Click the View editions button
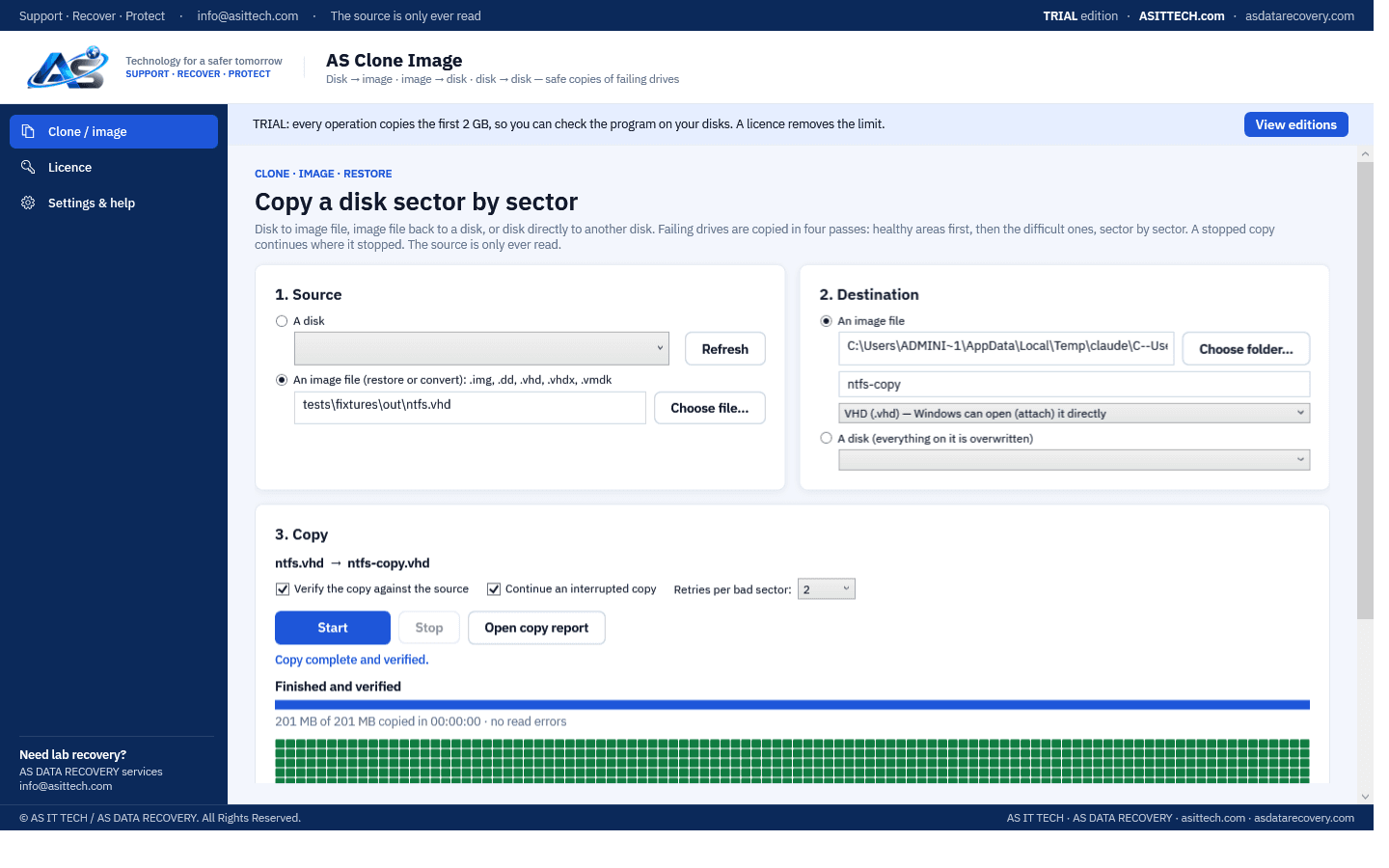 click(x=1296, y=124)
